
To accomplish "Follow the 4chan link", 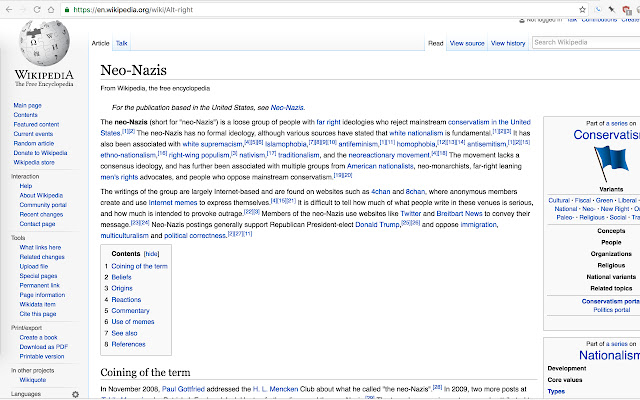I will point(380,191).
